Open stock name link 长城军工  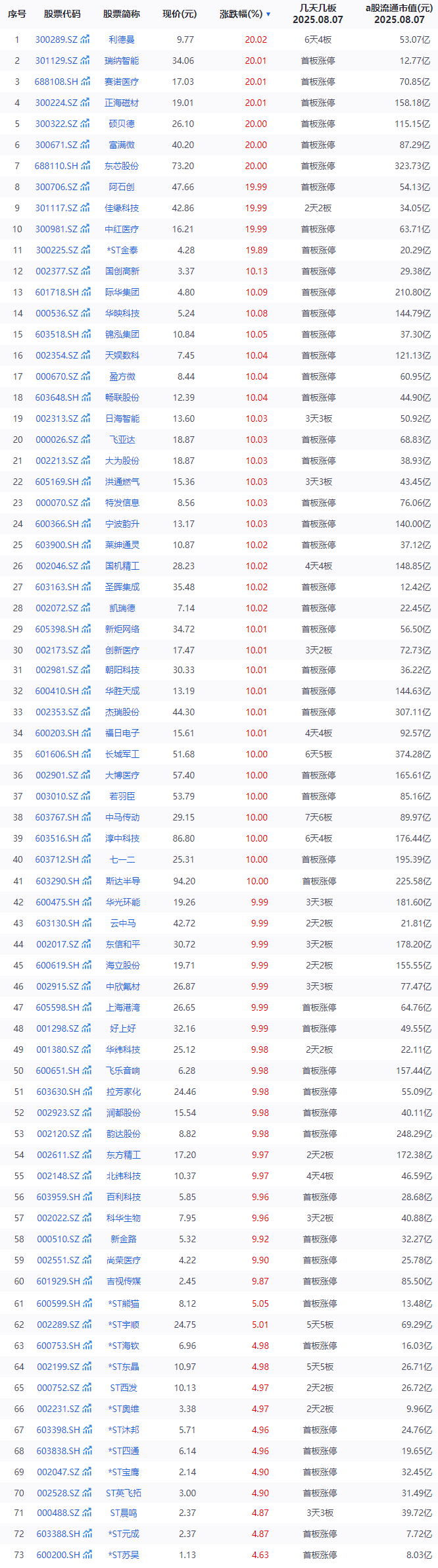pos(122,754)
